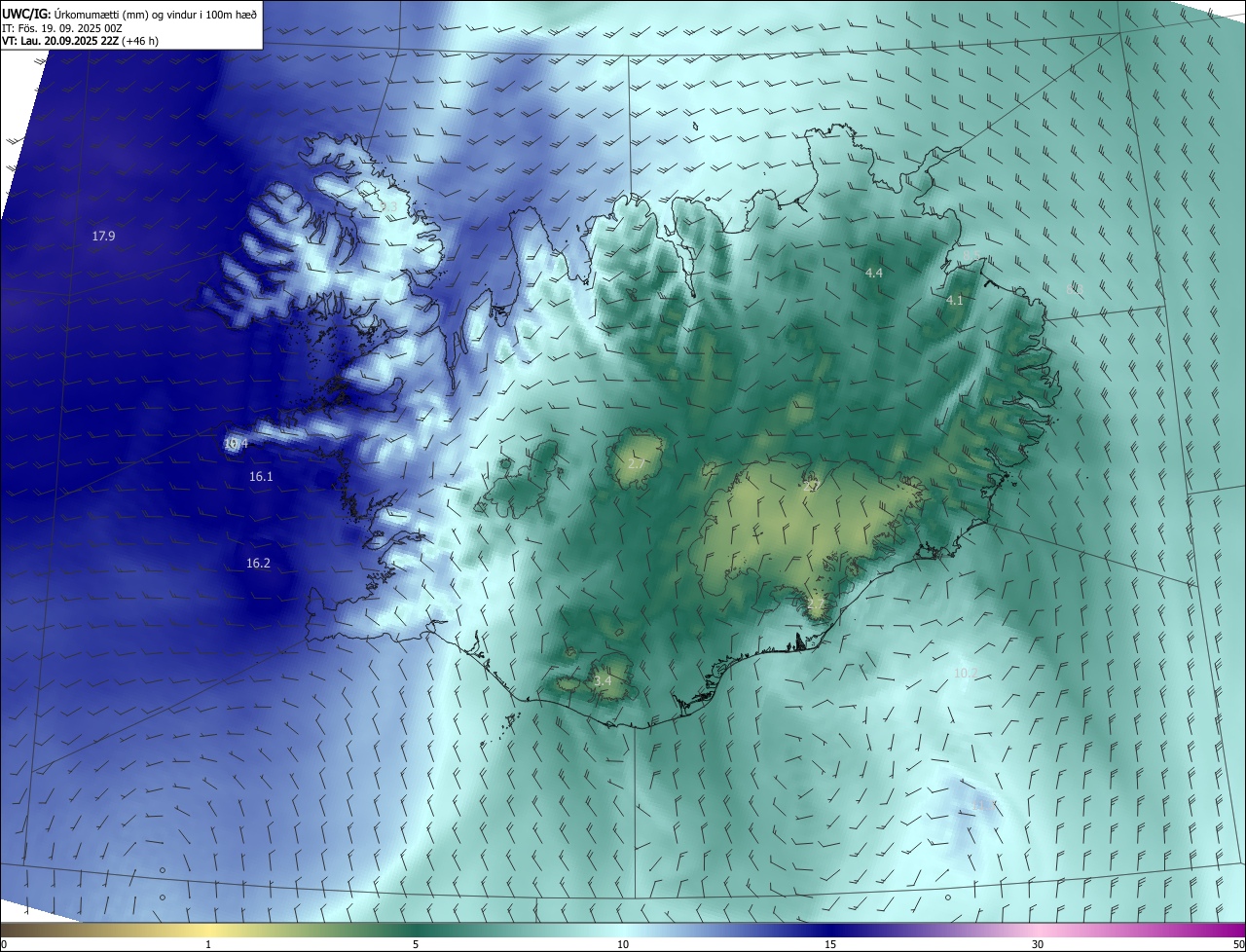Image resolution: width=1246 pixels, height=952 pixels.
Task: Click the 17.9 value label on the map
Action: (104, 236)
